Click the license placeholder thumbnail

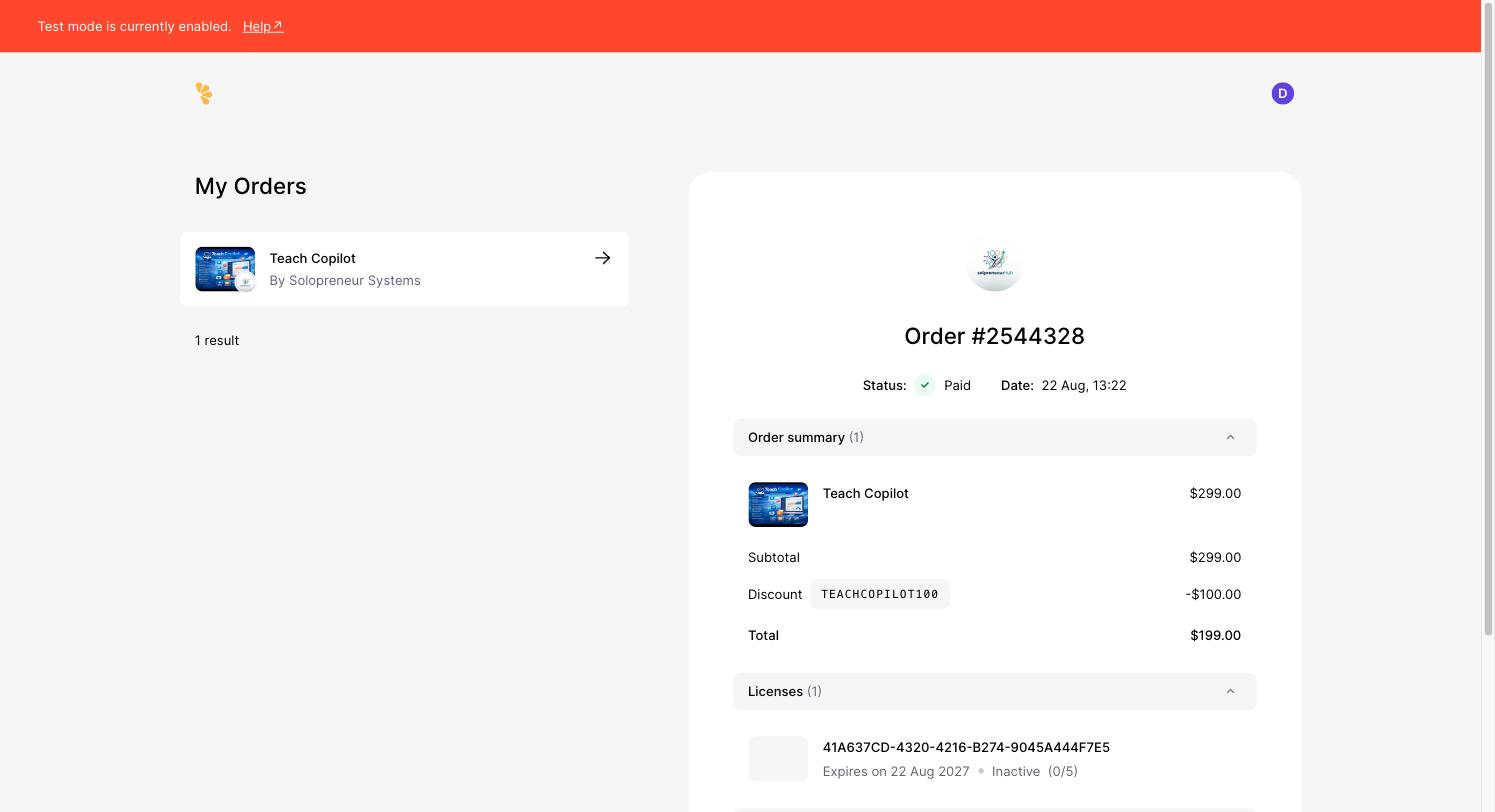pos(778,758)
